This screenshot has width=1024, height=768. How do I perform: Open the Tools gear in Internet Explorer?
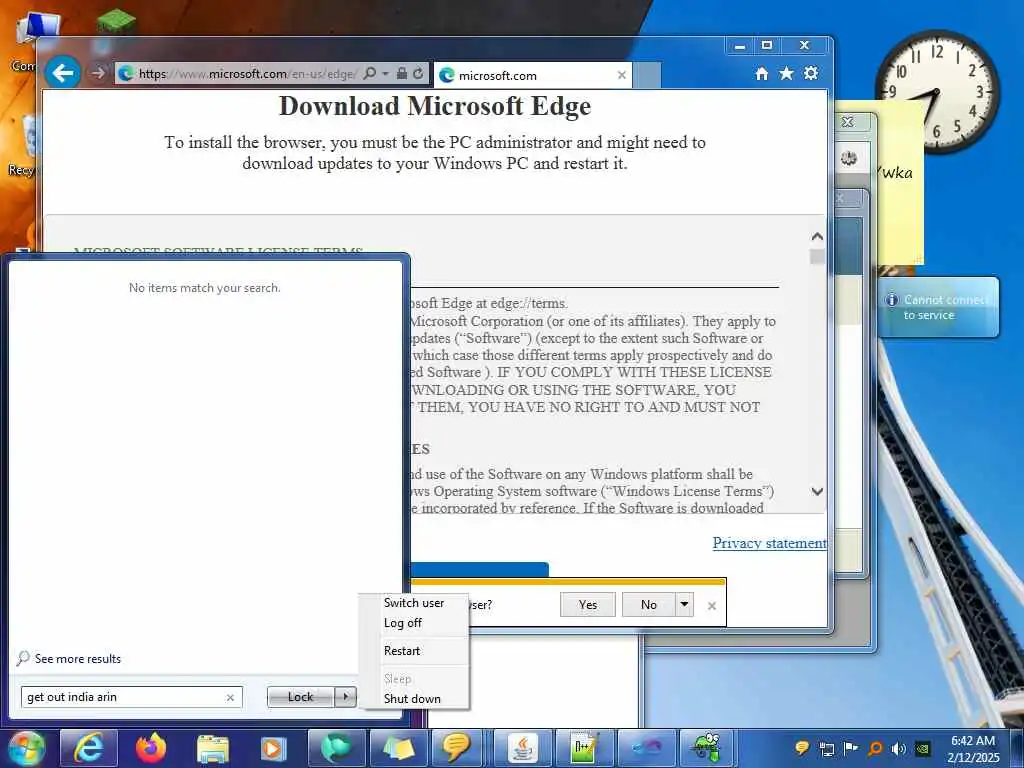coord(811,73)
